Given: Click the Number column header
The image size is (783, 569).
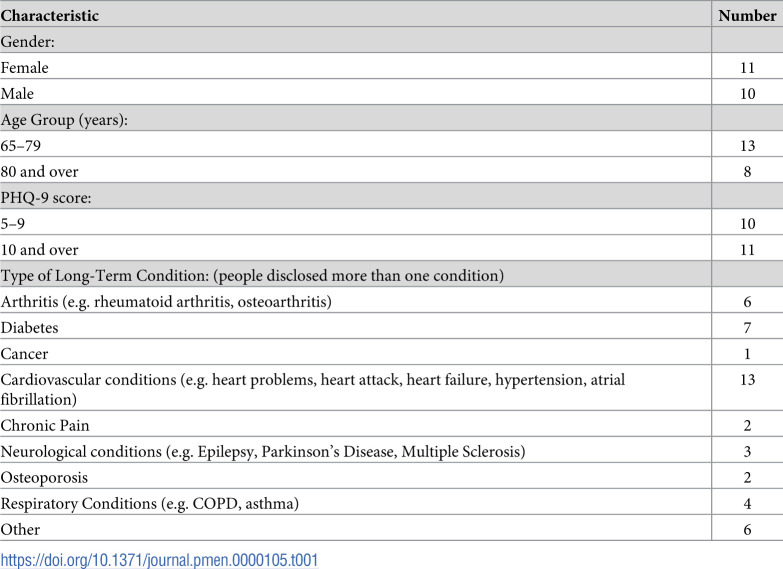Looking at the screenshot, I should (x=747, y=15).
